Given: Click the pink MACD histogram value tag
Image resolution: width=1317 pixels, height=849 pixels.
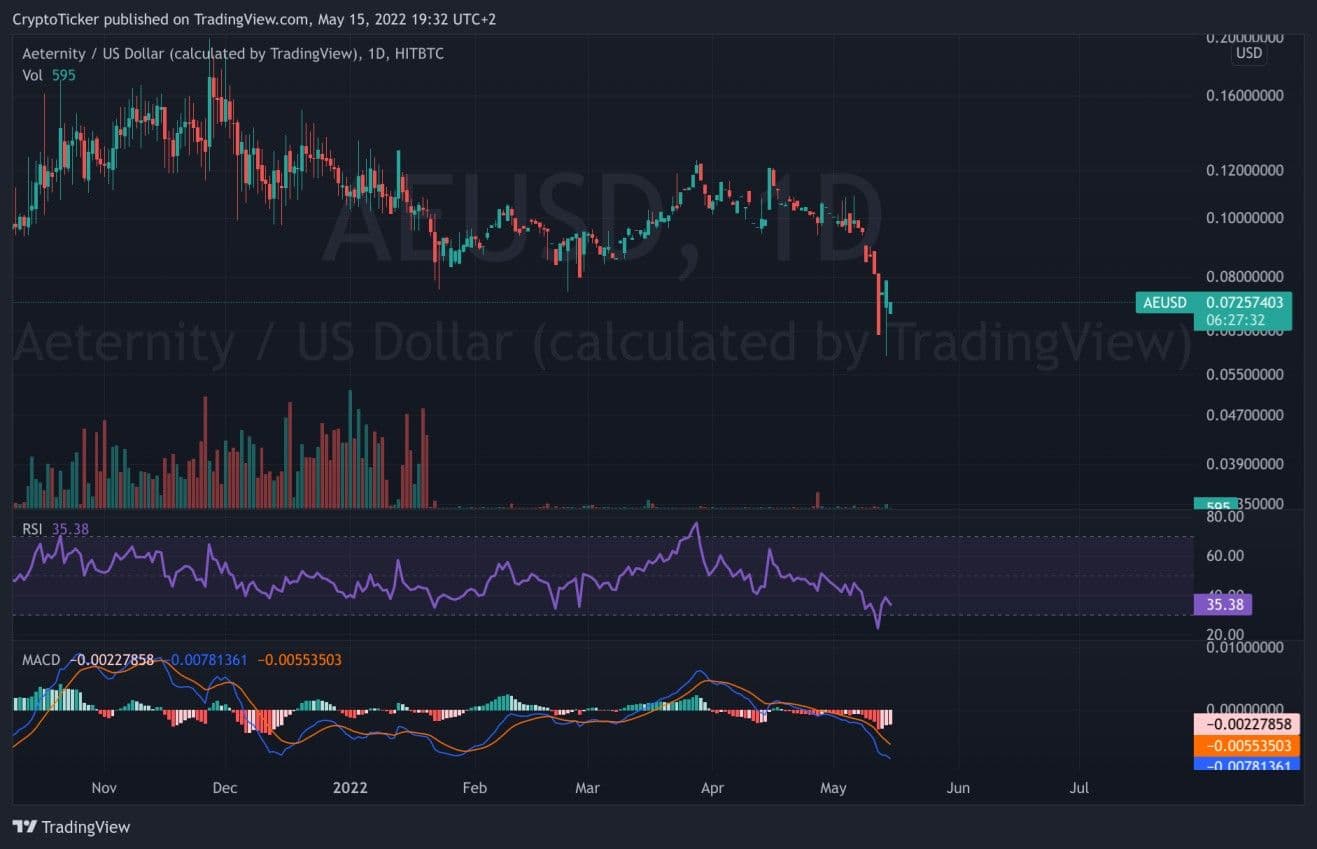Looking at the screenshot, I should tap(1247, 725).
